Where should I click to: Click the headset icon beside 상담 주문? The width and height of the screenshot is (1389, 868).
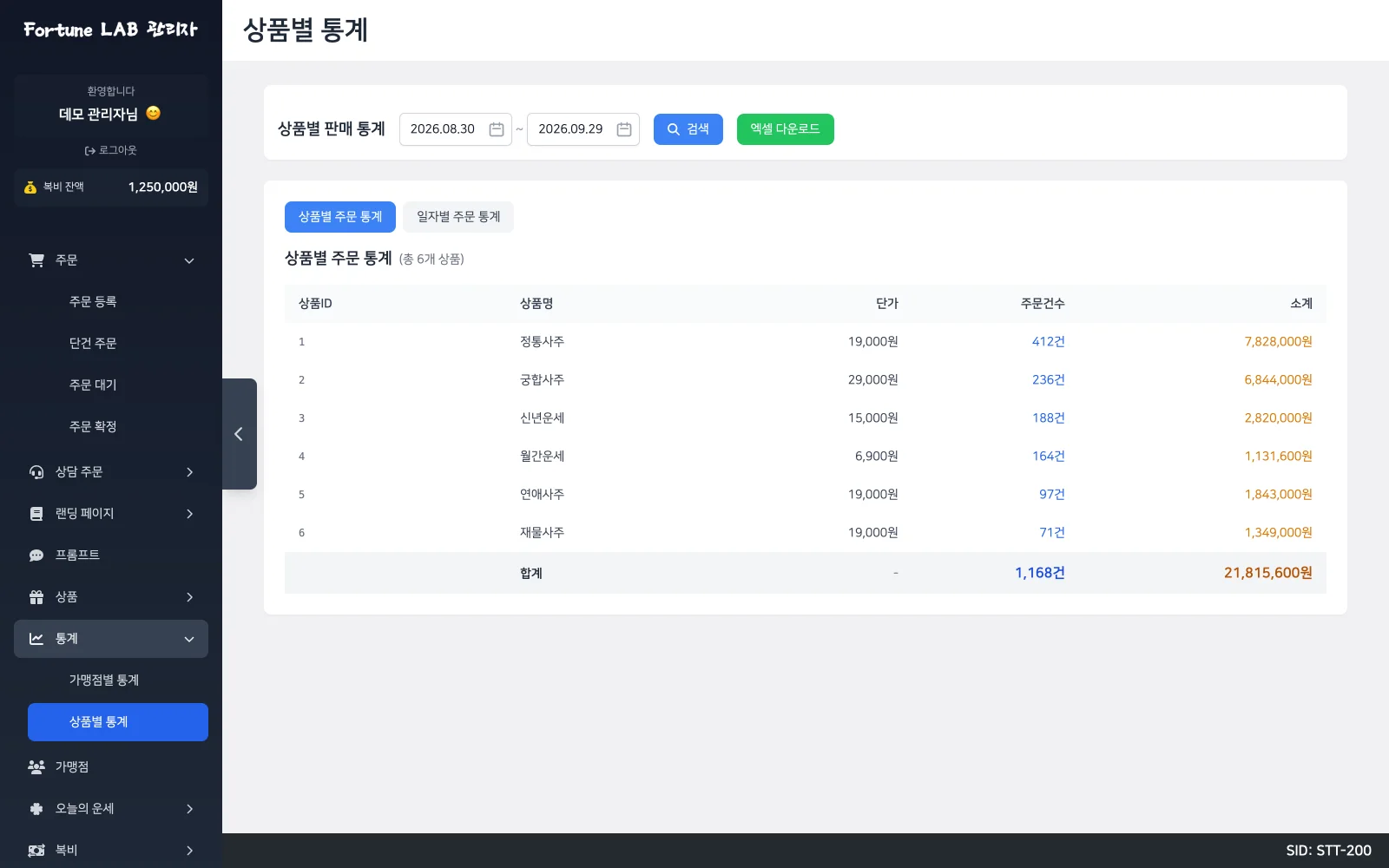[x=36, y=472]
